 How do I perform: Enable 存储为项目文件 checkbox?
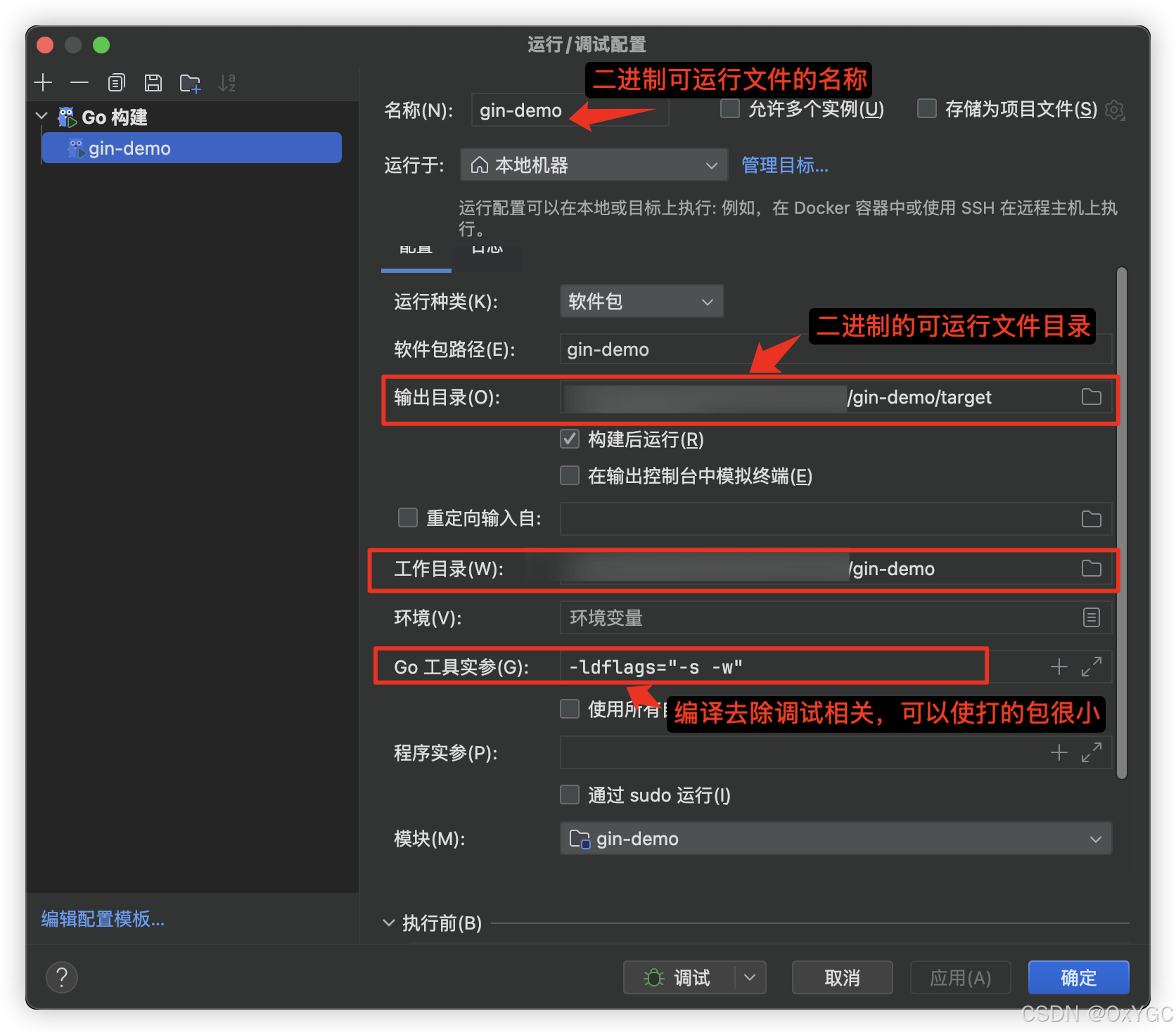tap(927, 109)
